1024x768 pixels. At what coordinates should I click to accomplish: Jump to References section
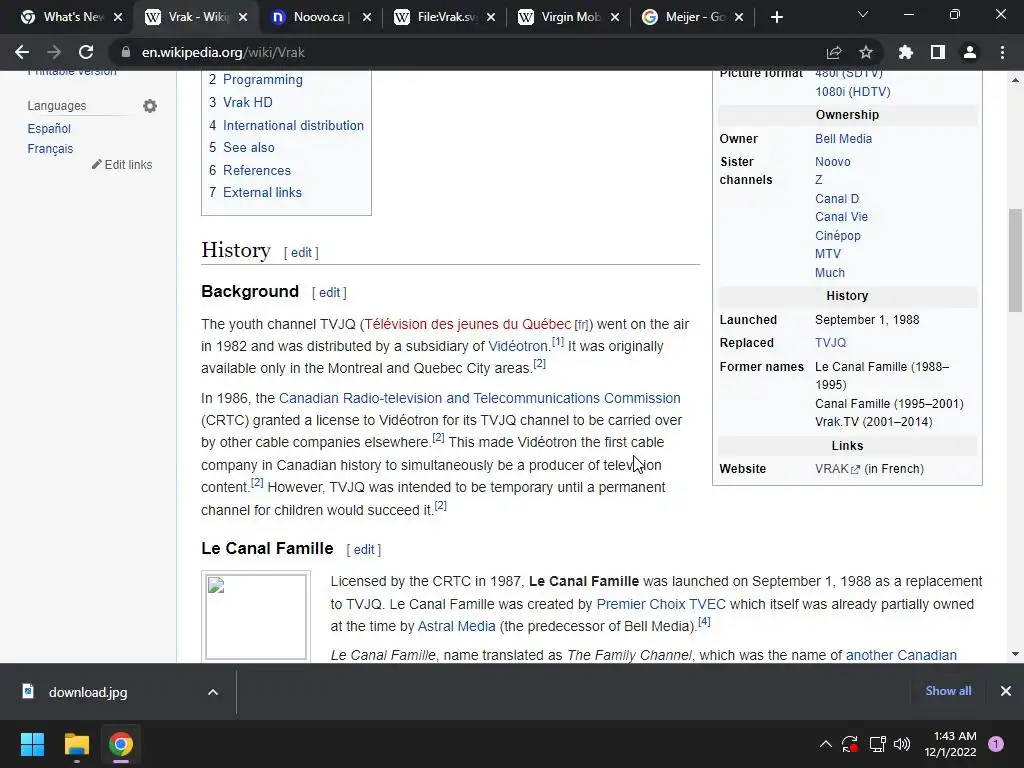point(257,170)
